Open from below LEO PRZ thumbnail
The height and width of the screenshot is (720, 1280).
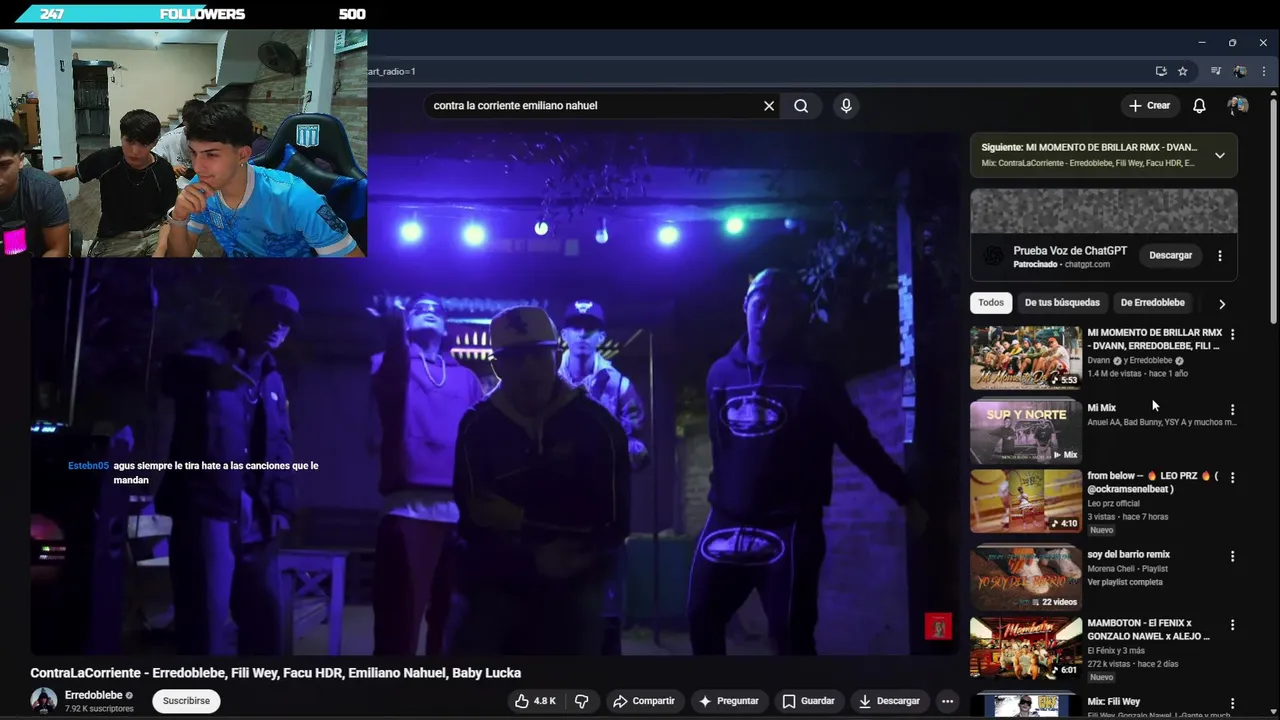(x=1026, y=501)
